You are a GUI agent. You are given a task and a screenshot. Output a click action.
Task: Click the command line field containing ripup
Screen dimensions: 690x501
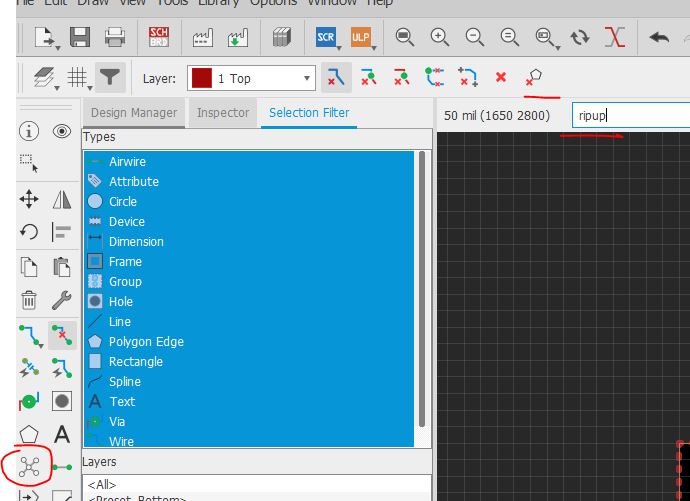tap(630, 115)
